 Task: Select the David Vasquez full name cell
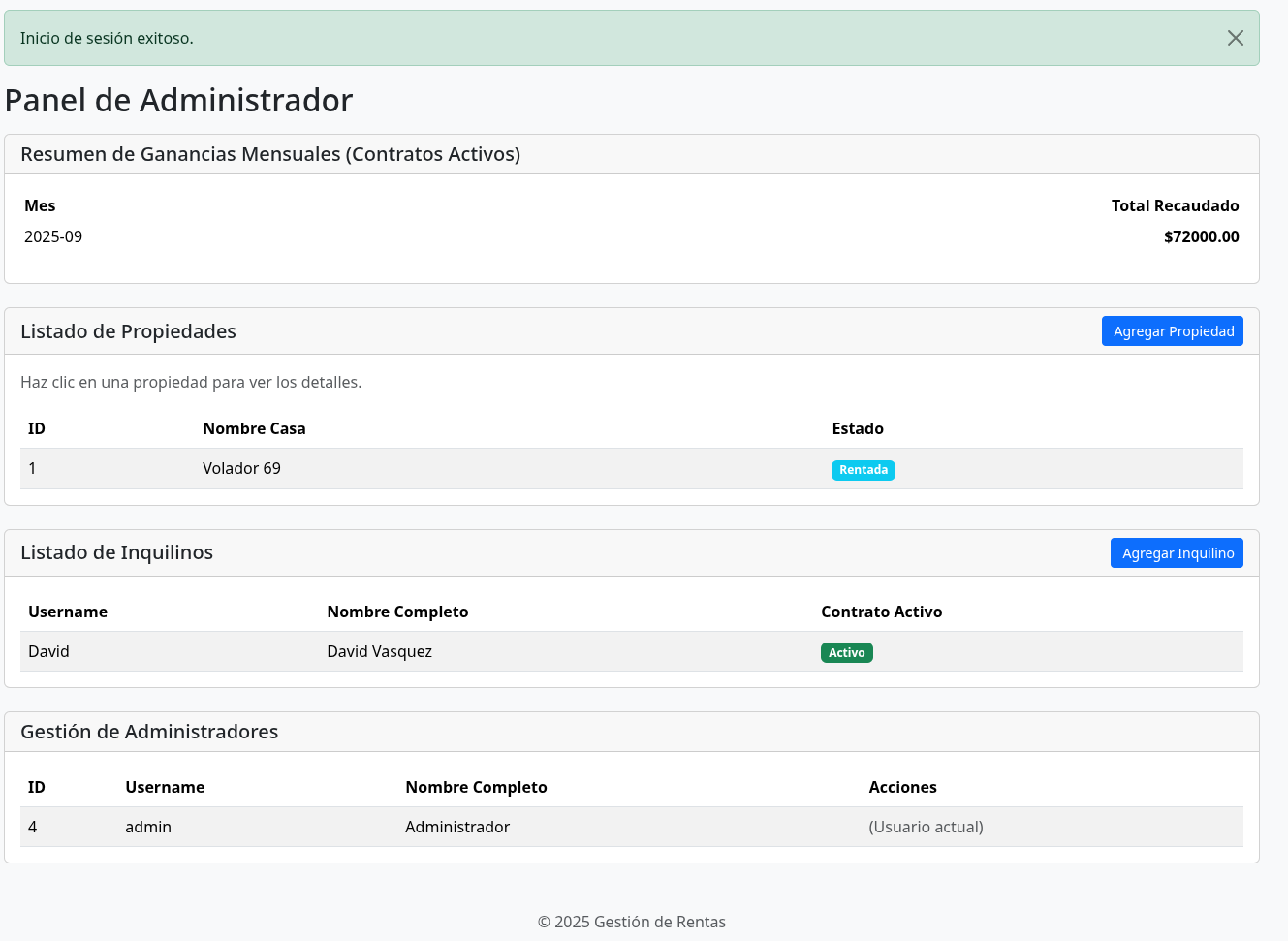[379, 652]
